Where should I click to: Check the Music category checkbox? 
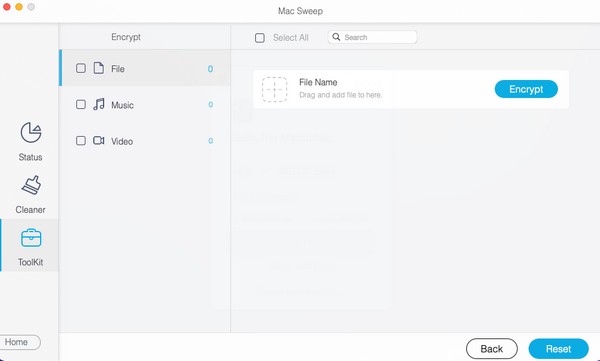click(81, 104)
